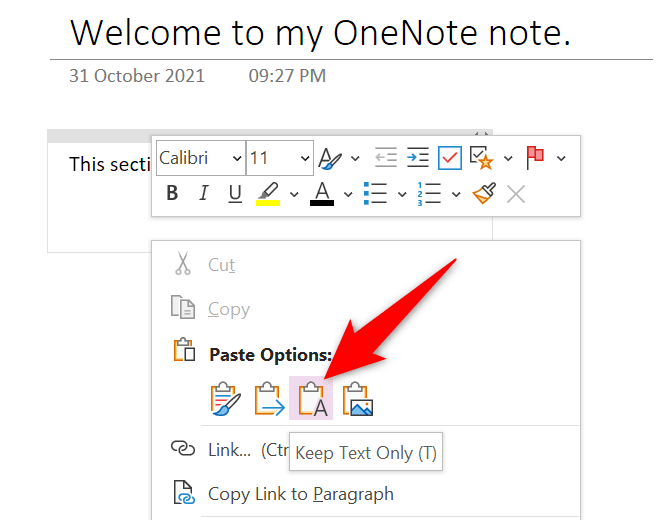Toggle Bold formatting
This screenshot has height=520, width=663.
[172, 193]
